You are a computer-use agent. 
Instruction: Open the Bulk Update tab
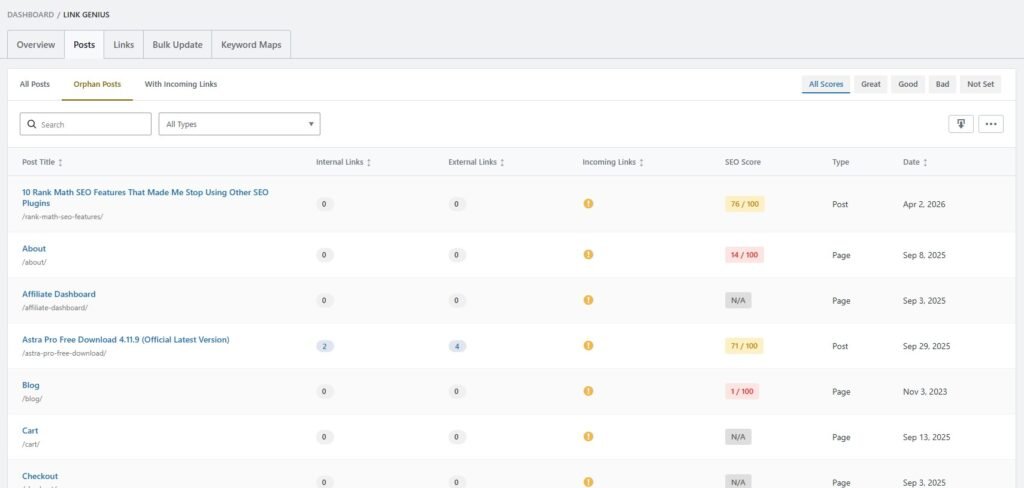[x=177, y=45]
